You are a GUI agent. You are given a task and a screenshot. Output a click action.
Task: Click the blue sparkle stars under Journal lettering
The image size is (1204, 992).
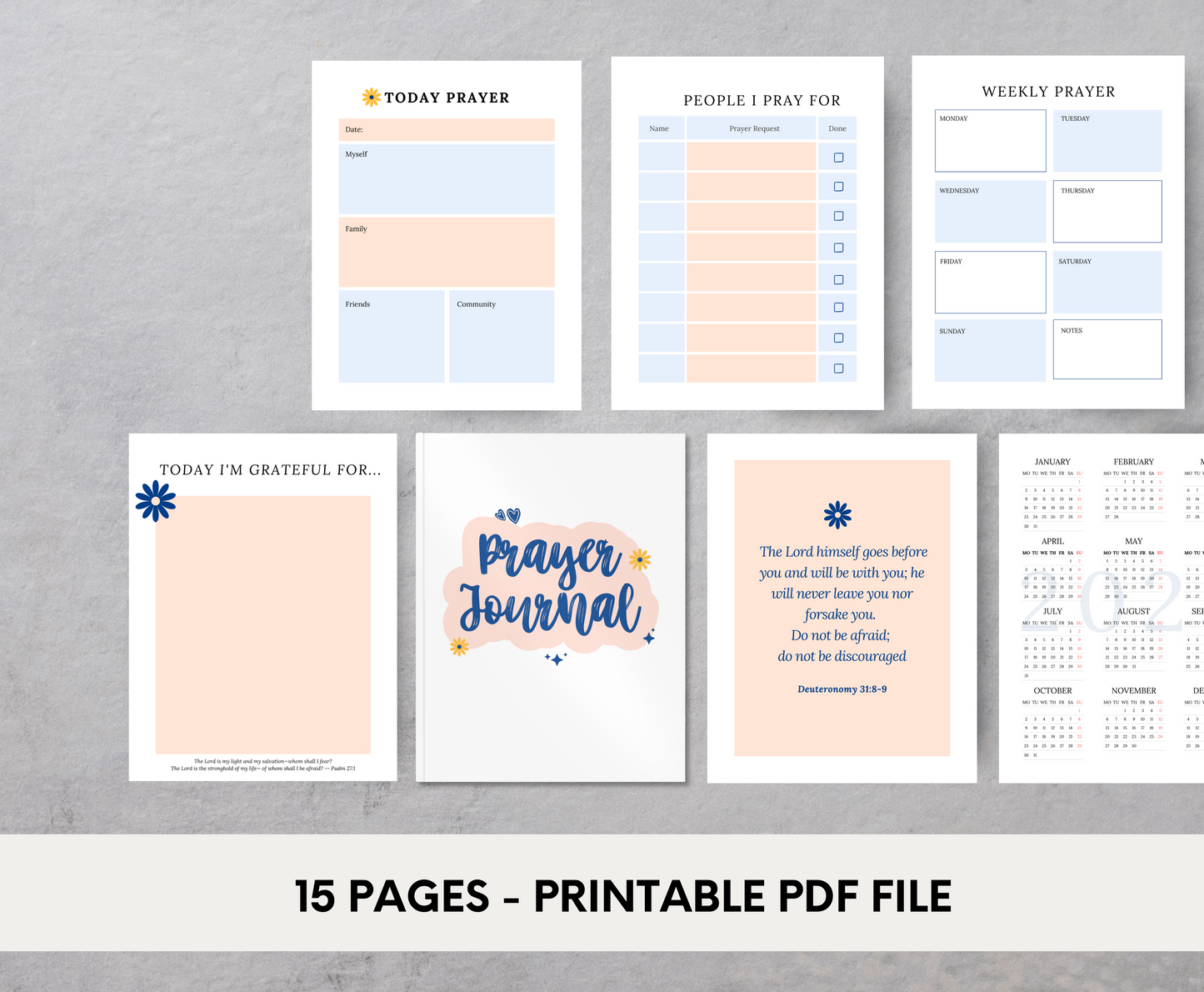point(556,659)
